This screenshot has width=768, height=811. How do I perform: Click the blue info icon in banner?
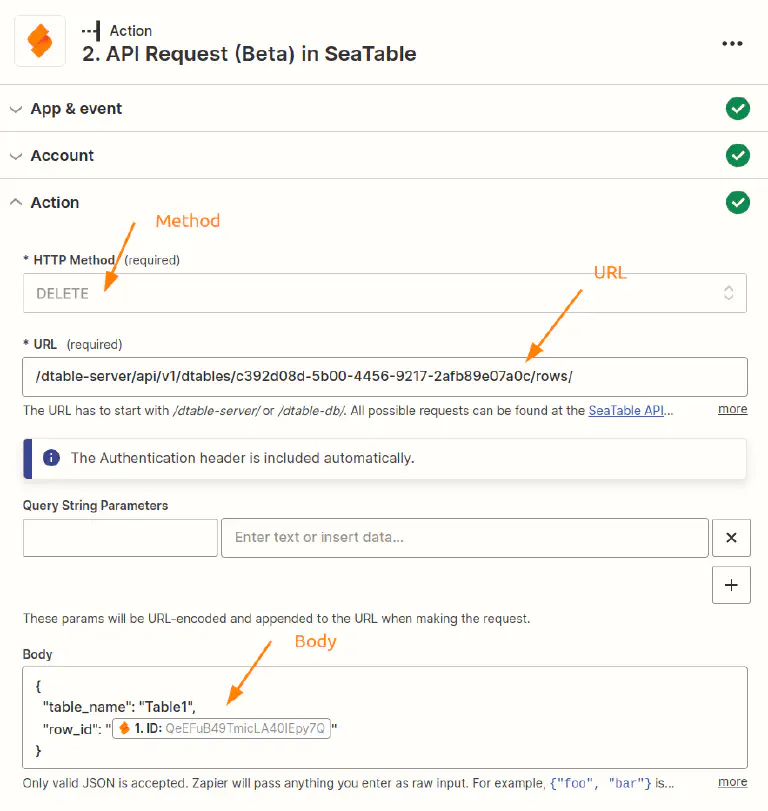(50, 458)
